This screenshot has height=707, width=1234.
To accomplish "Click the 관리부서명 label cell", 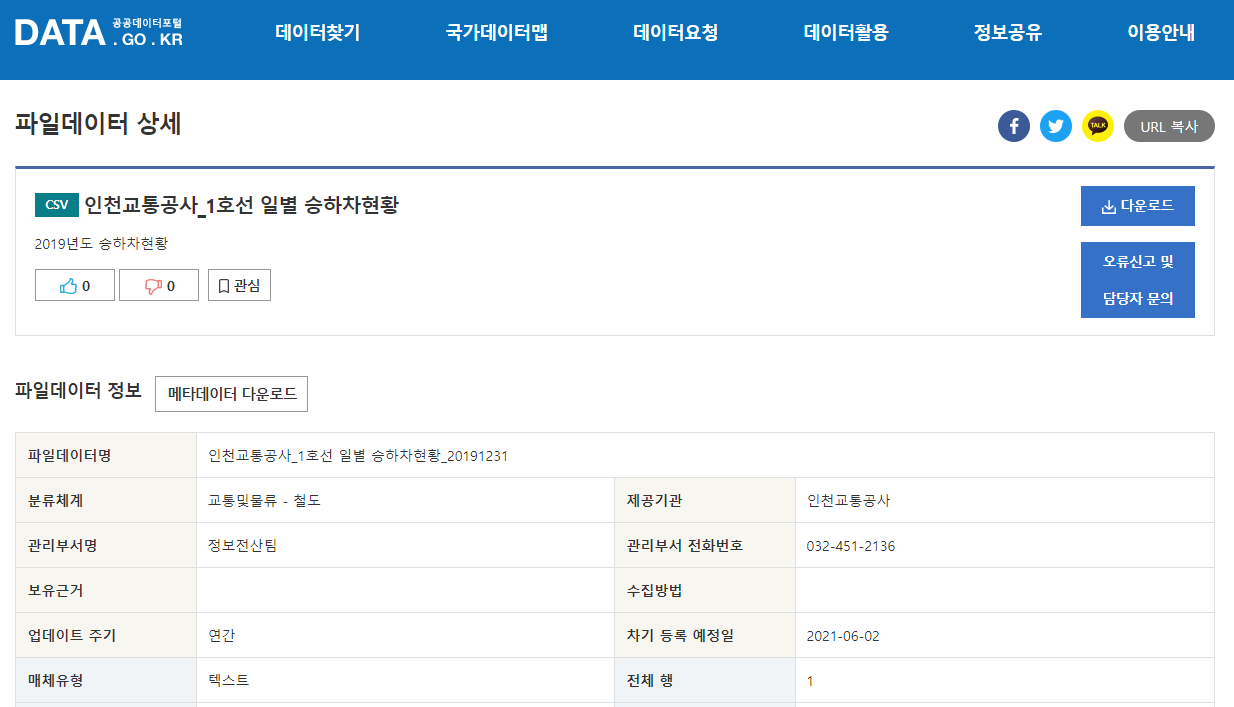I will click(x=106, y=546).
